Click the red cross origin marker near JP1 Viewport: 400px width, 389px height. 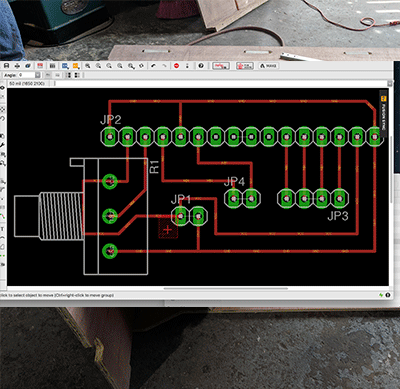pyautogui.click(x=168, y=229)
